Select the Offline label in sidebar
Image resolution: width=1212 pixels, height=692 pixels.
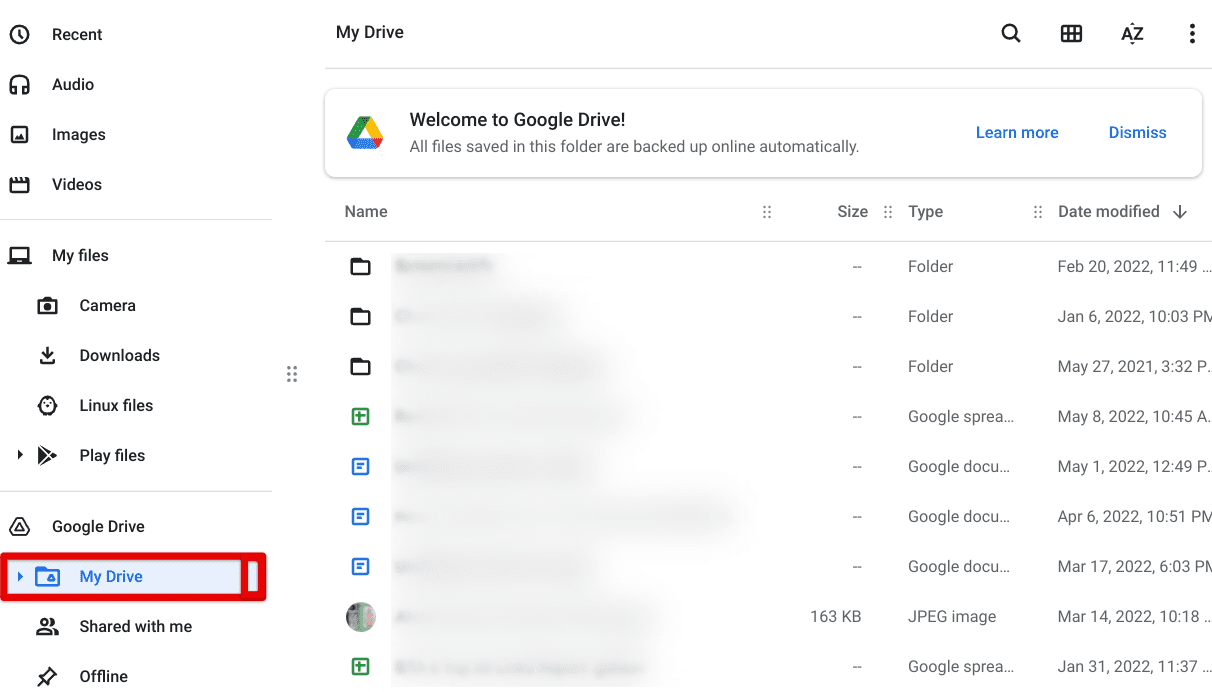pos(103,676)
